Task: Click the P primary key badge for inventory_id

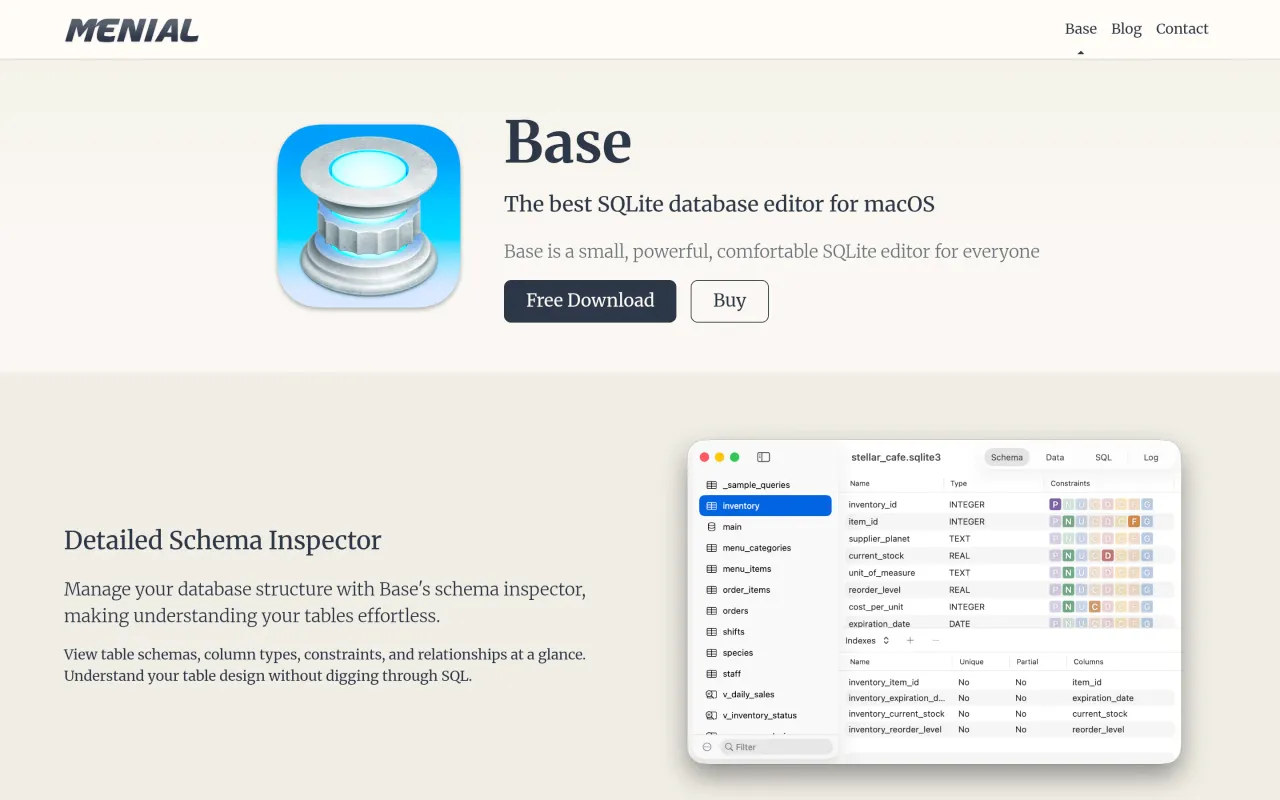Action: (x=1055, y=505)
